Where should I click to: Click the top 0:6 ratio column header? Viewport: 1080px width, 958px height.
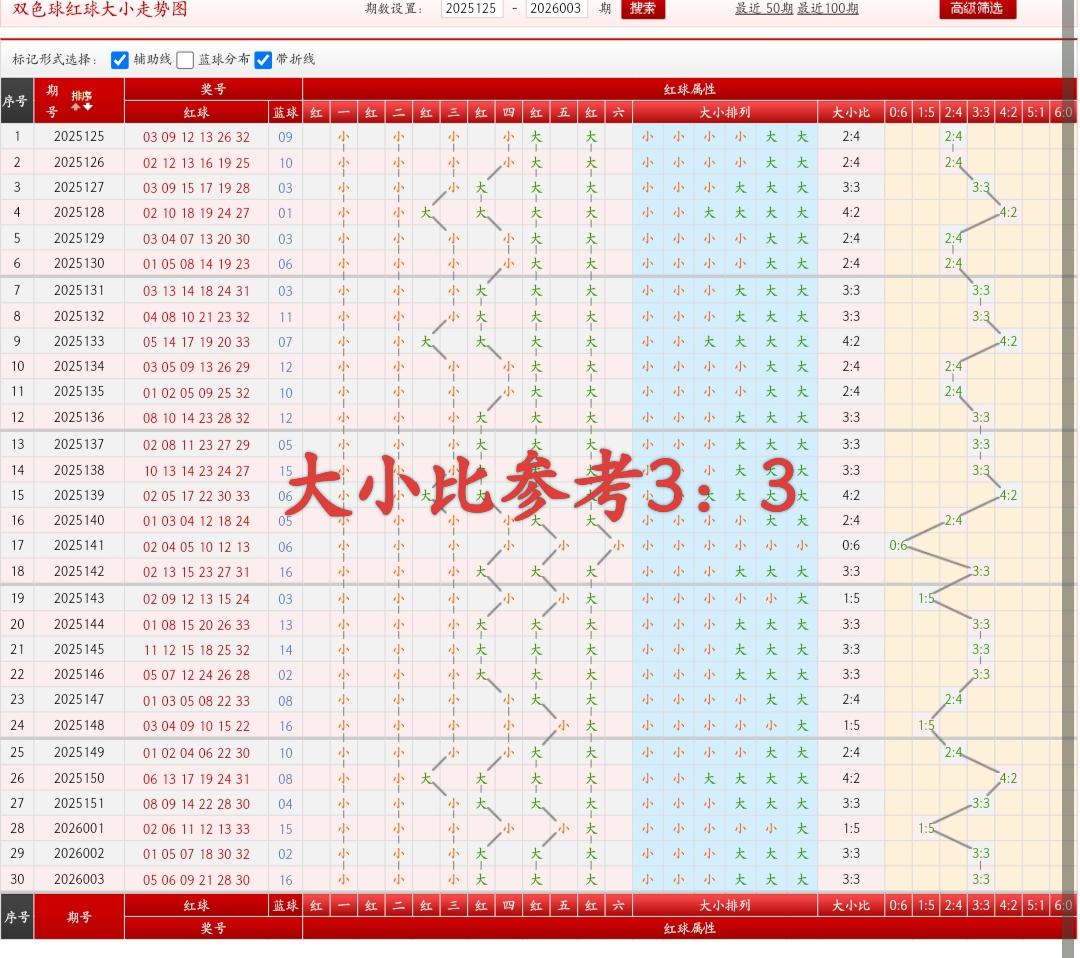point(898,113)
